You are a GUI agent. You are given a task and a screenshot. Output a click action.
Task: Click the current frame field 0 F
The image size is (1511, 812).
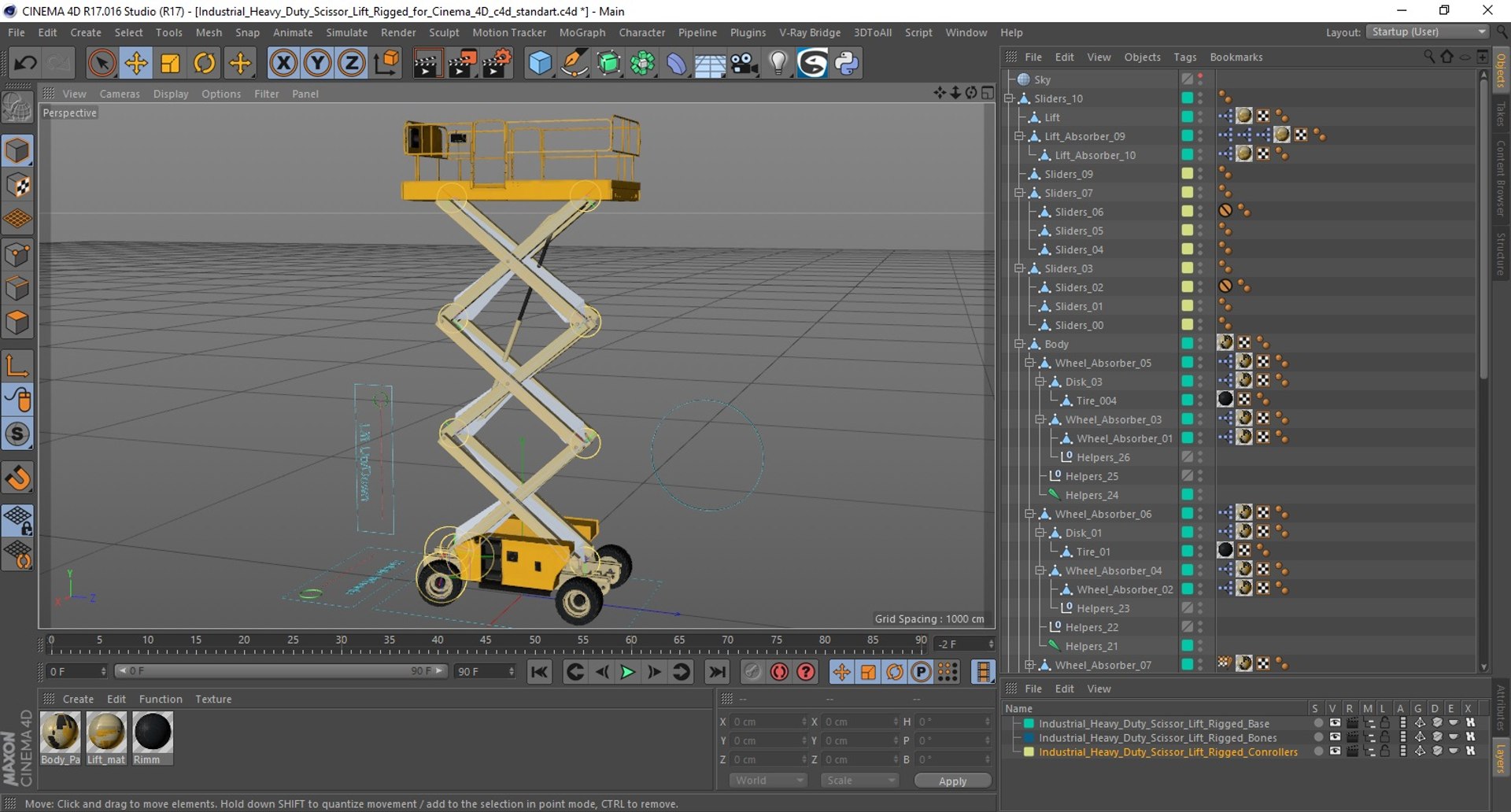[76, 671]
